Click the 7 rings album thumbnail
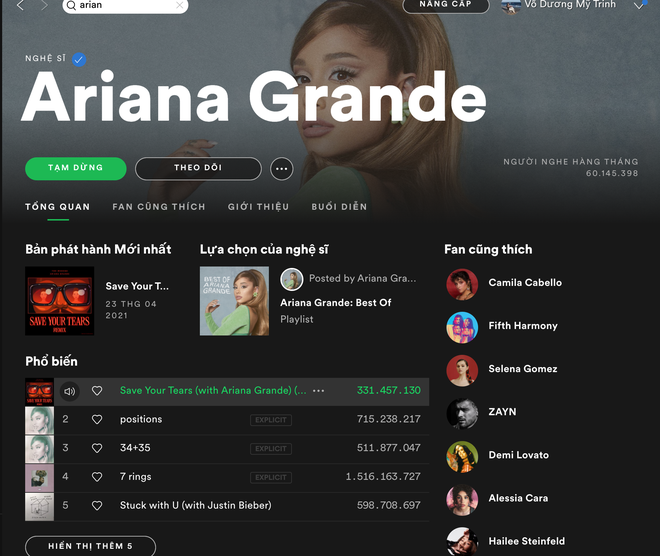This screenshot has width=660, height=556. (x=40, y=478)
